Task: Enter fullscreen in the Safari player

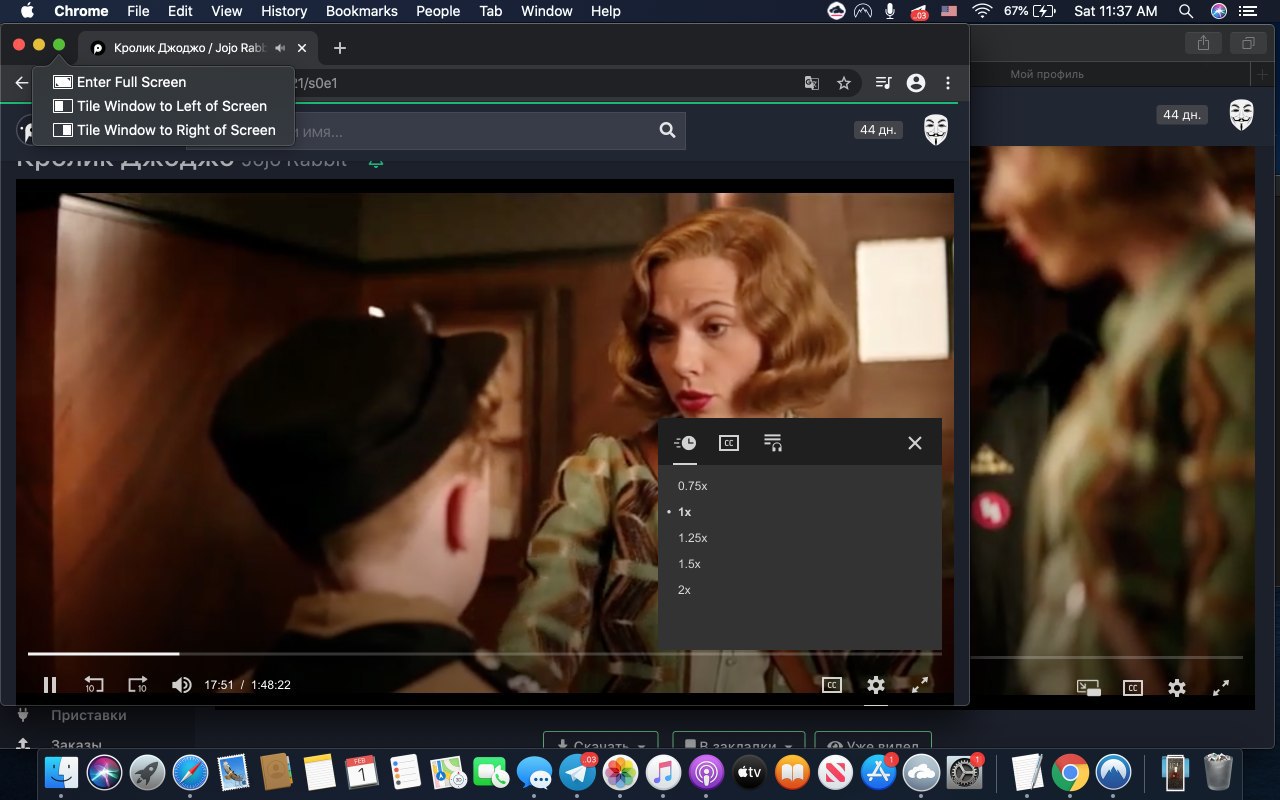Action: (1221, 688)
